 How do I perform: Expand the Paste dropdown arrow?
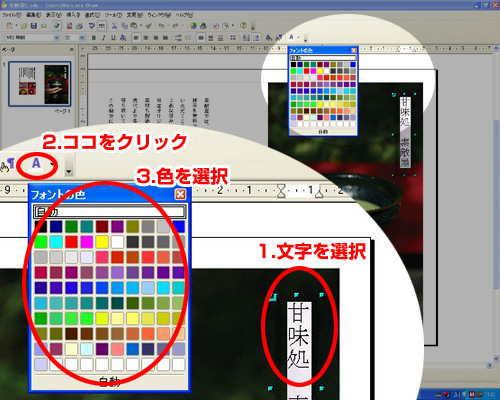[x=141, y=25]
